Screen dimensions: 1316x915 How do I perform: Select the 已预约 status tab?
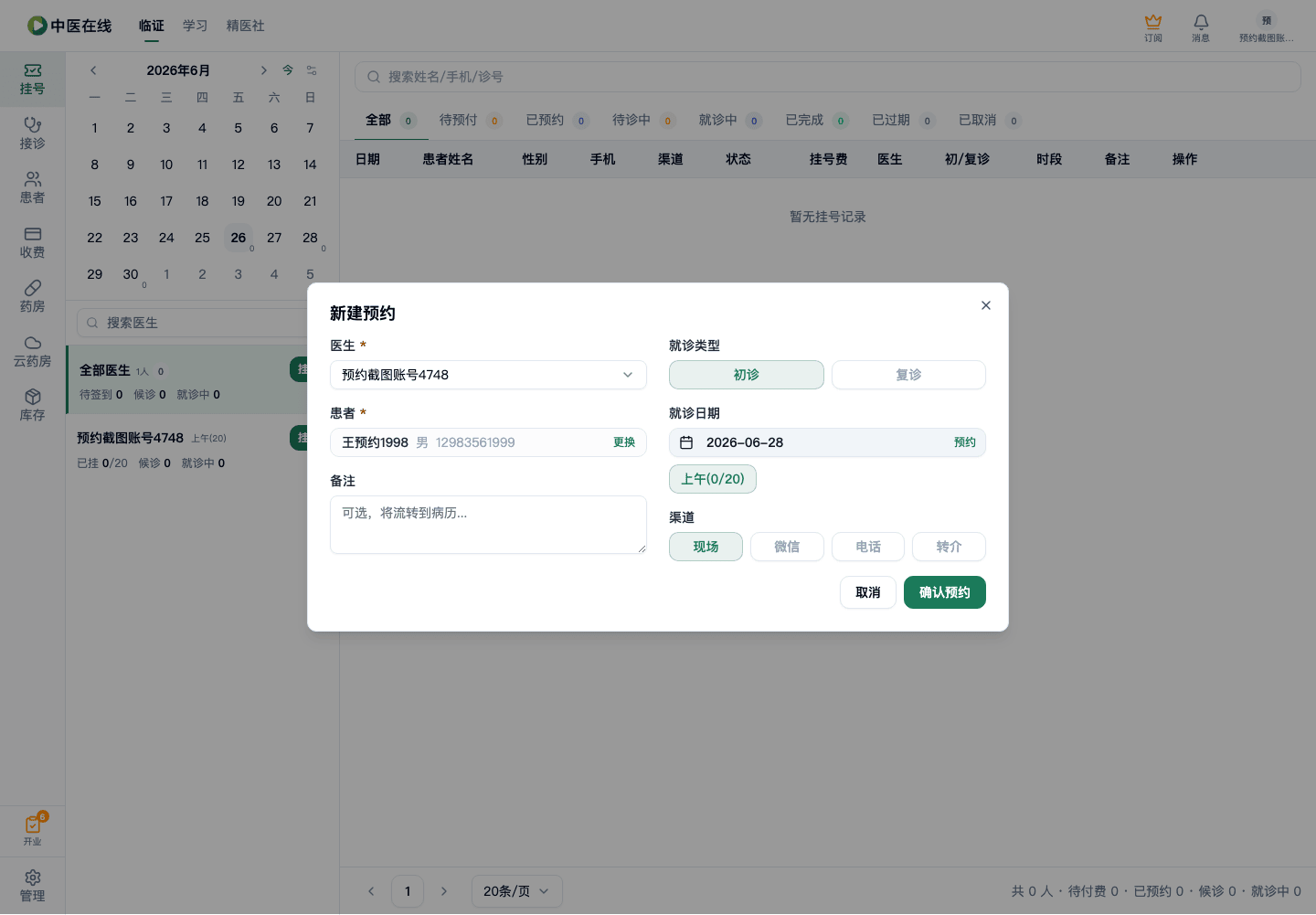click(x=557, y=120)
